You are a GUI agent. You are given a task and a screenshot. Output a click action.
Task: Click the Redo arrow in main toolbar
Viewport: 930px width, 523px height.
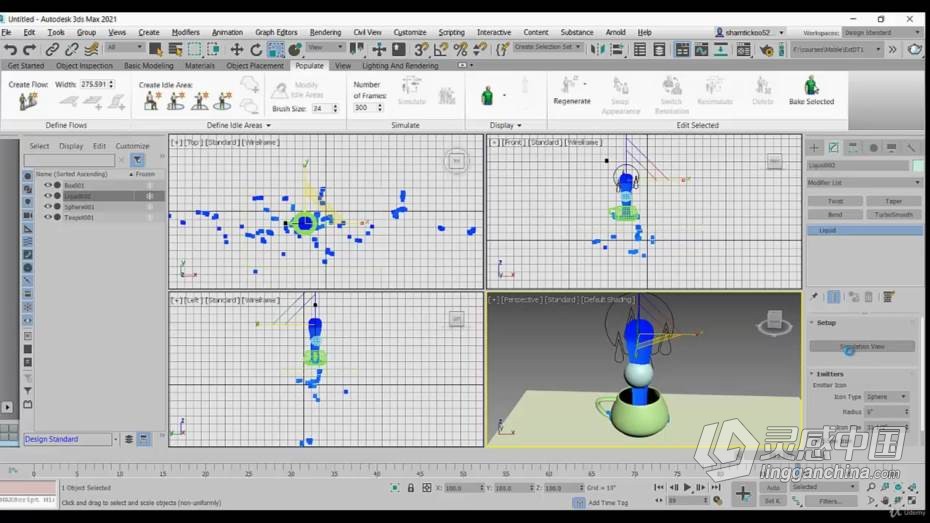point(29,49)
